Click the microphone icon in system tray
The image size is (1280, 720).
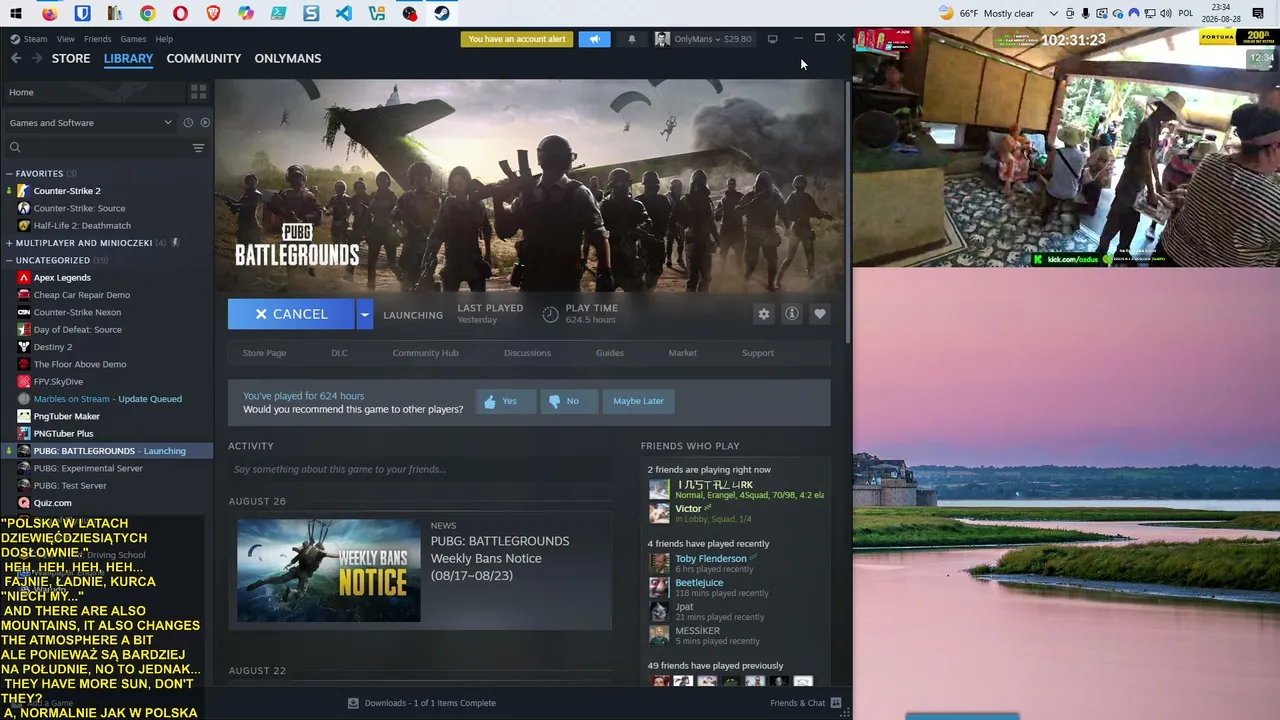[x=1085, y=13]
